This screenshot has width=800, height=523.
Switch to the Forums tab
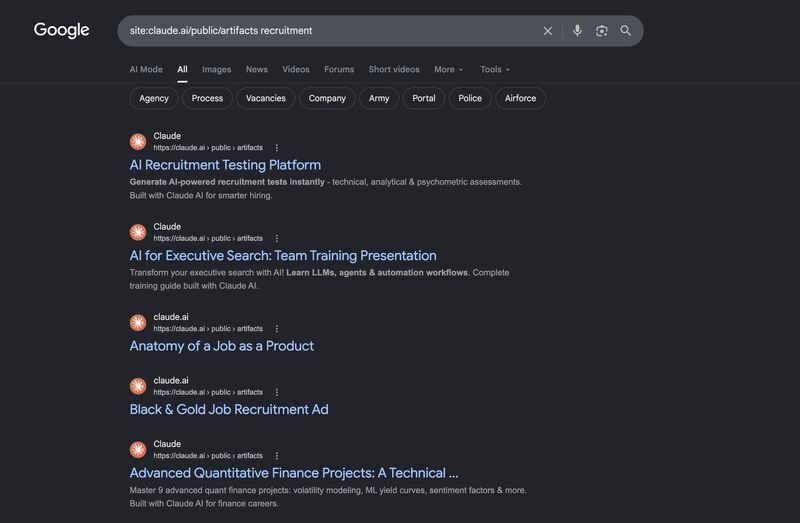click(x=339, y=69)
